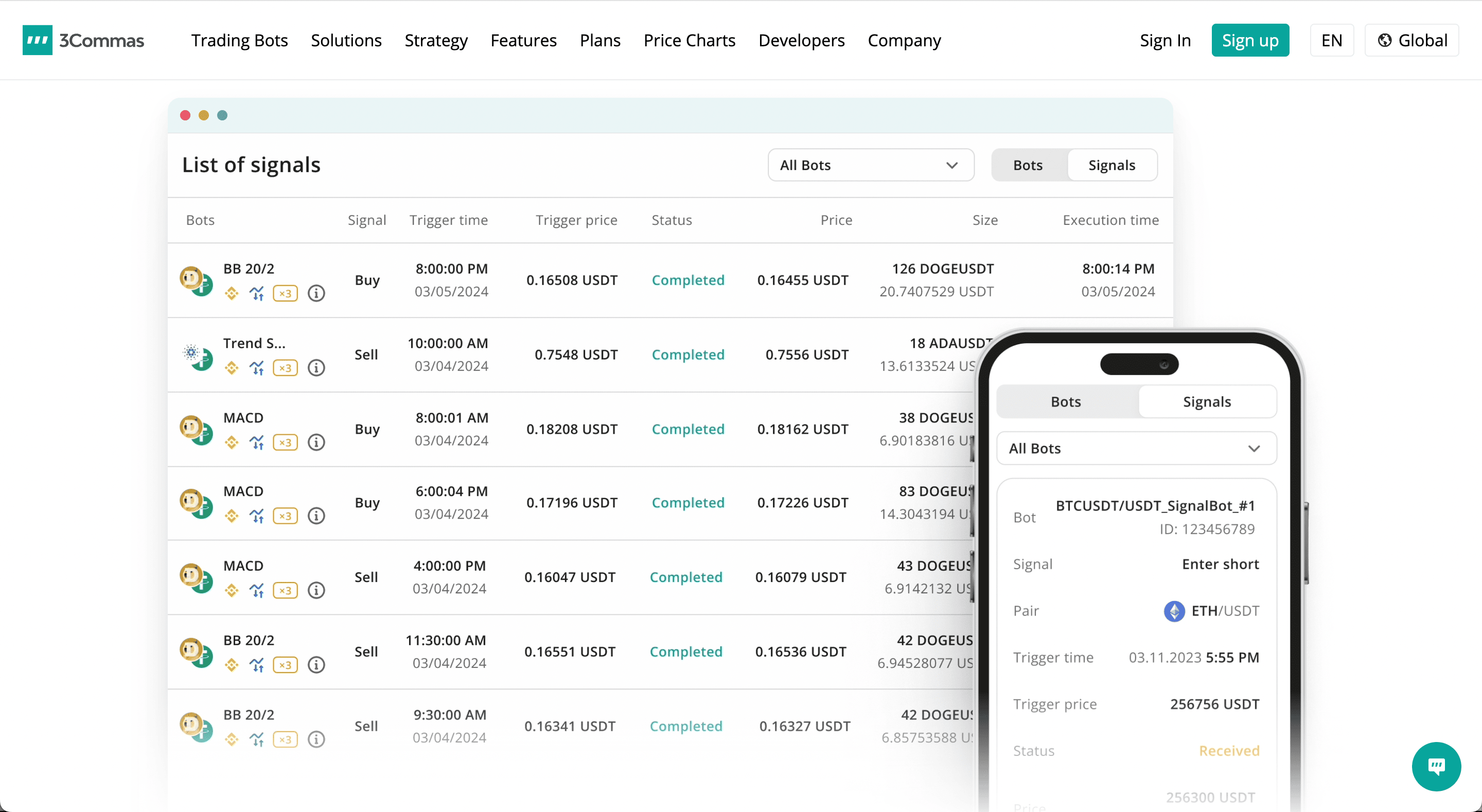Screen dimensions: 1482x812
Task: Select Bots toggle on the phone mockup
Action: coord(1066,402)
